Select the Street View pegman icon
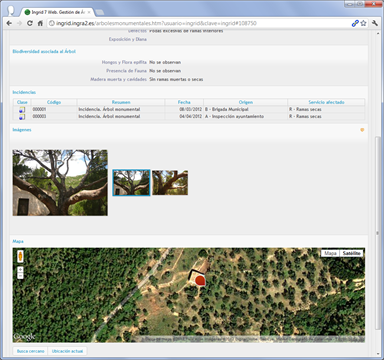The width and height of the screenshot is (384, 360). pyautogui.click(x=20, y=257)
